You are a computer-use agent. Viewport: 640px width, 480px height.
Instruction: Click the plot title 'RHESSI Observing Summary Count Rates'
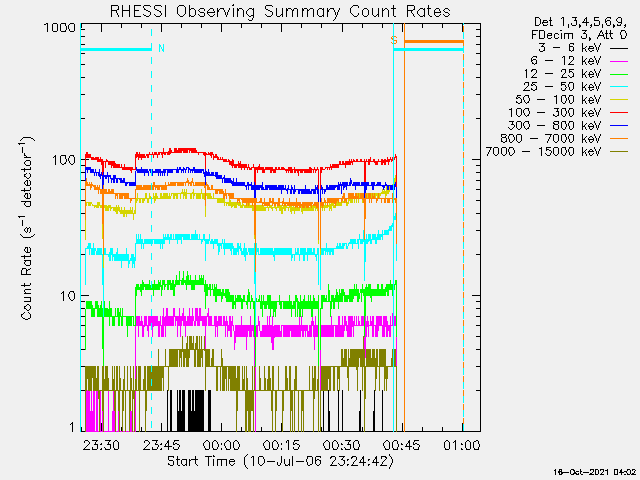(x=280, y=11)
